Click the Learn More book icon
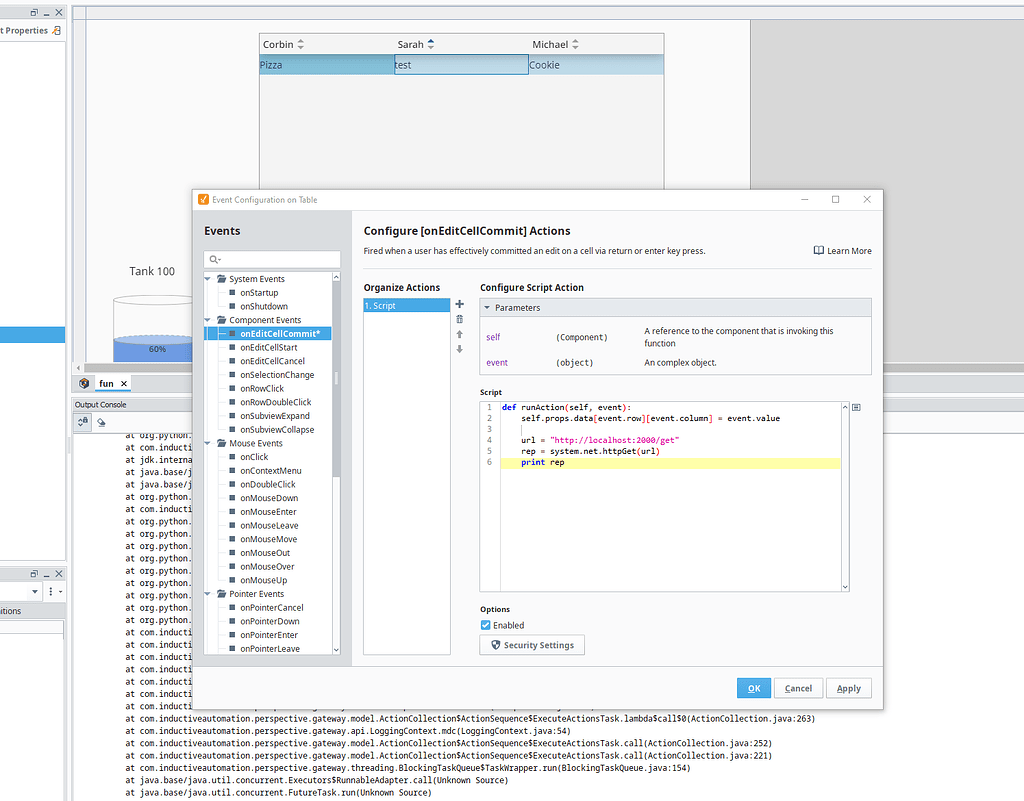The image size is (1024, 801). pos(817,251)
